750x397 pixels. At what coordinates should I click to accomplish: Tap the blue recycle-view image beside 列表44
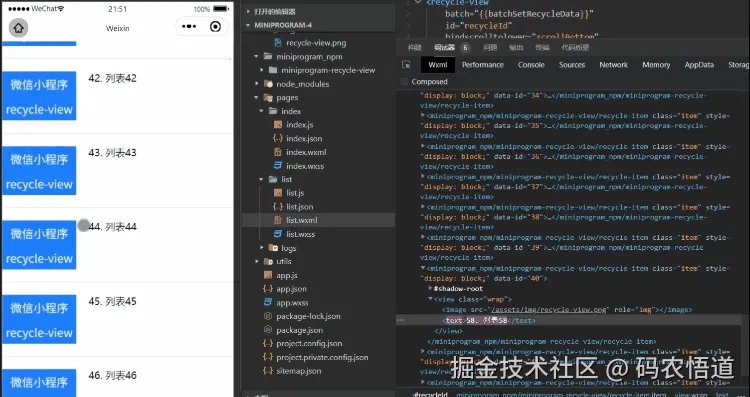click(39, 245)
